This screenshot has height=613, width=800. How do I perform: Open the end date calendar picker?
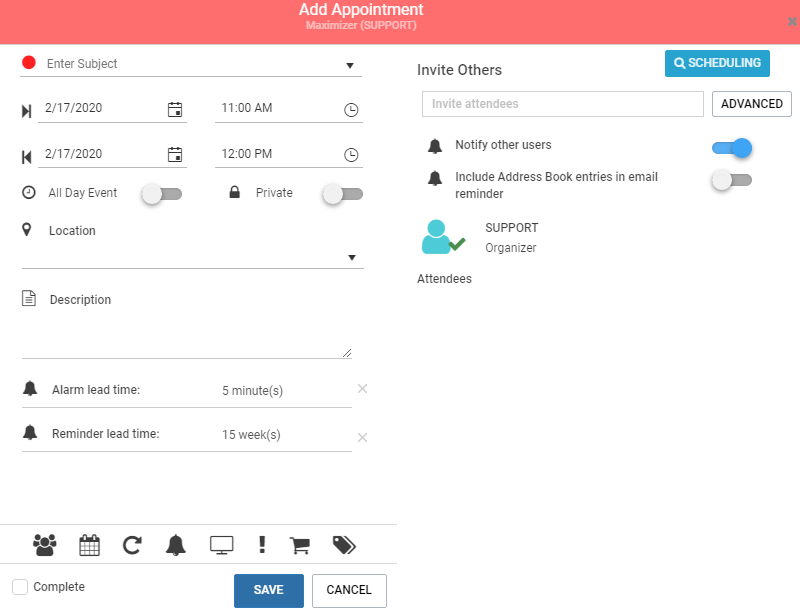(x=175, y=154)
